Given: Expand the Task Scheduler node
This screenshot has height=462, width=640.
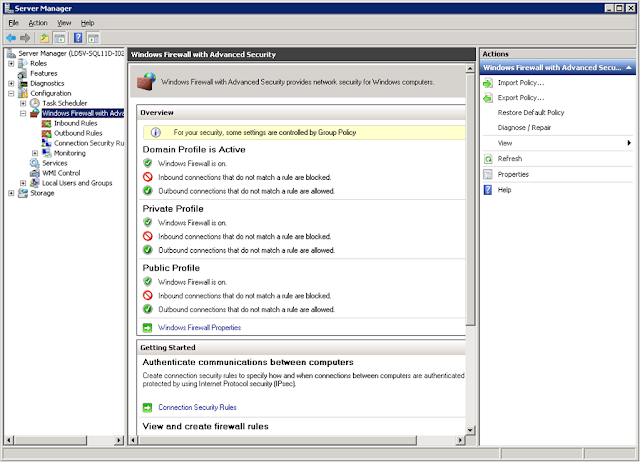Looking at the screenshot, I should pos(23,104).
